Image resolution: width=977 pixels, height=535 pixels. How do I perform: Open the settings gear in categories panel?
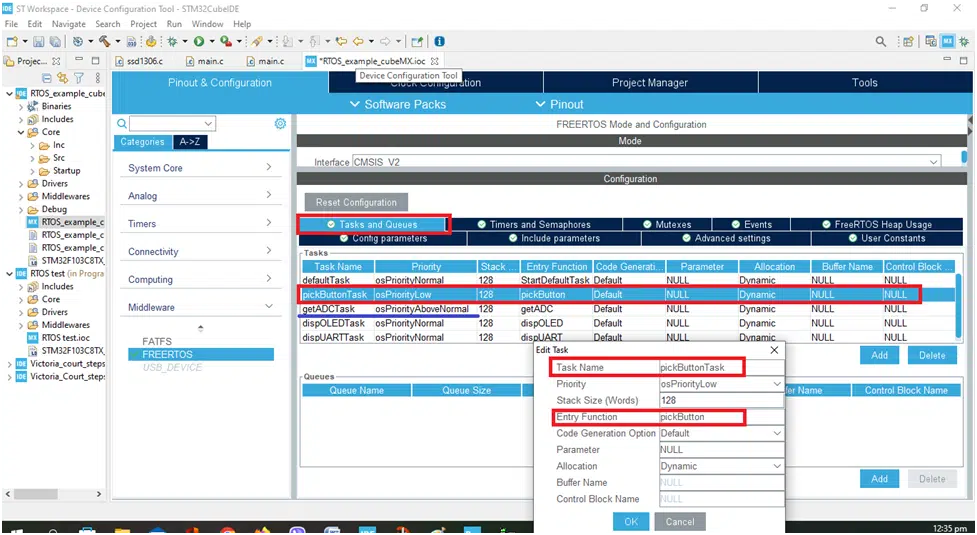click(280, 123)
